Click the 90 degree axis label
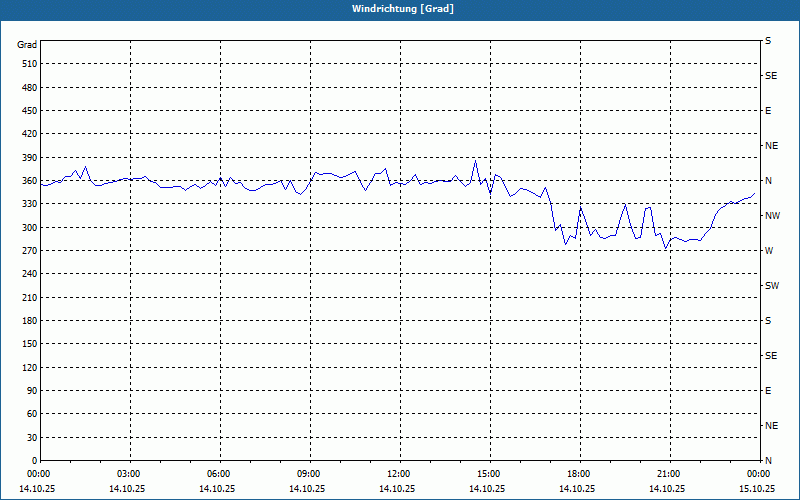Screen dimensions: 800x500 [x=32, y=391]
